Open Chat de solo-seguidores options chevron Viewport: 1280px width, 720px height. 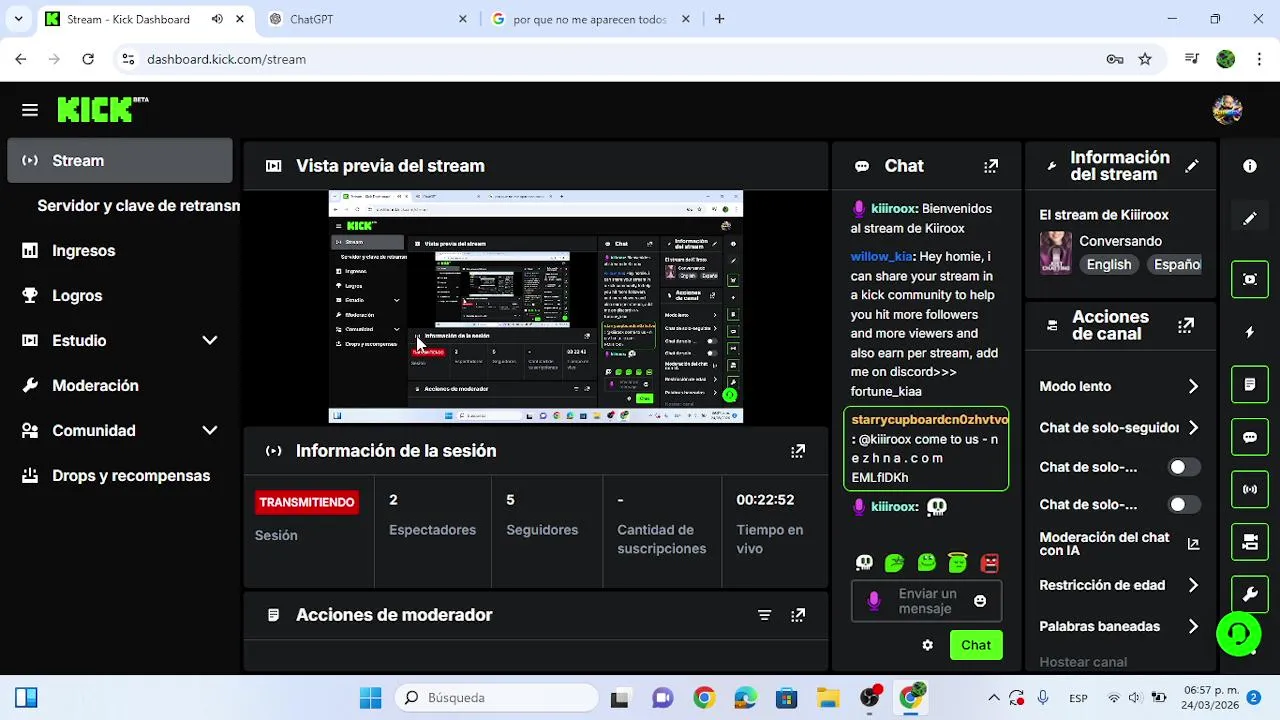coord(1193,428)
